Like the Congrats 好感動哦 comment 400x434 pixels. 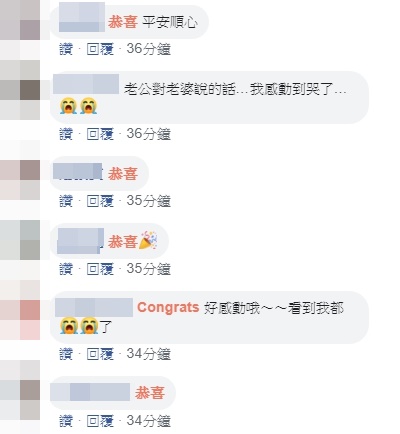pos(66,354)
